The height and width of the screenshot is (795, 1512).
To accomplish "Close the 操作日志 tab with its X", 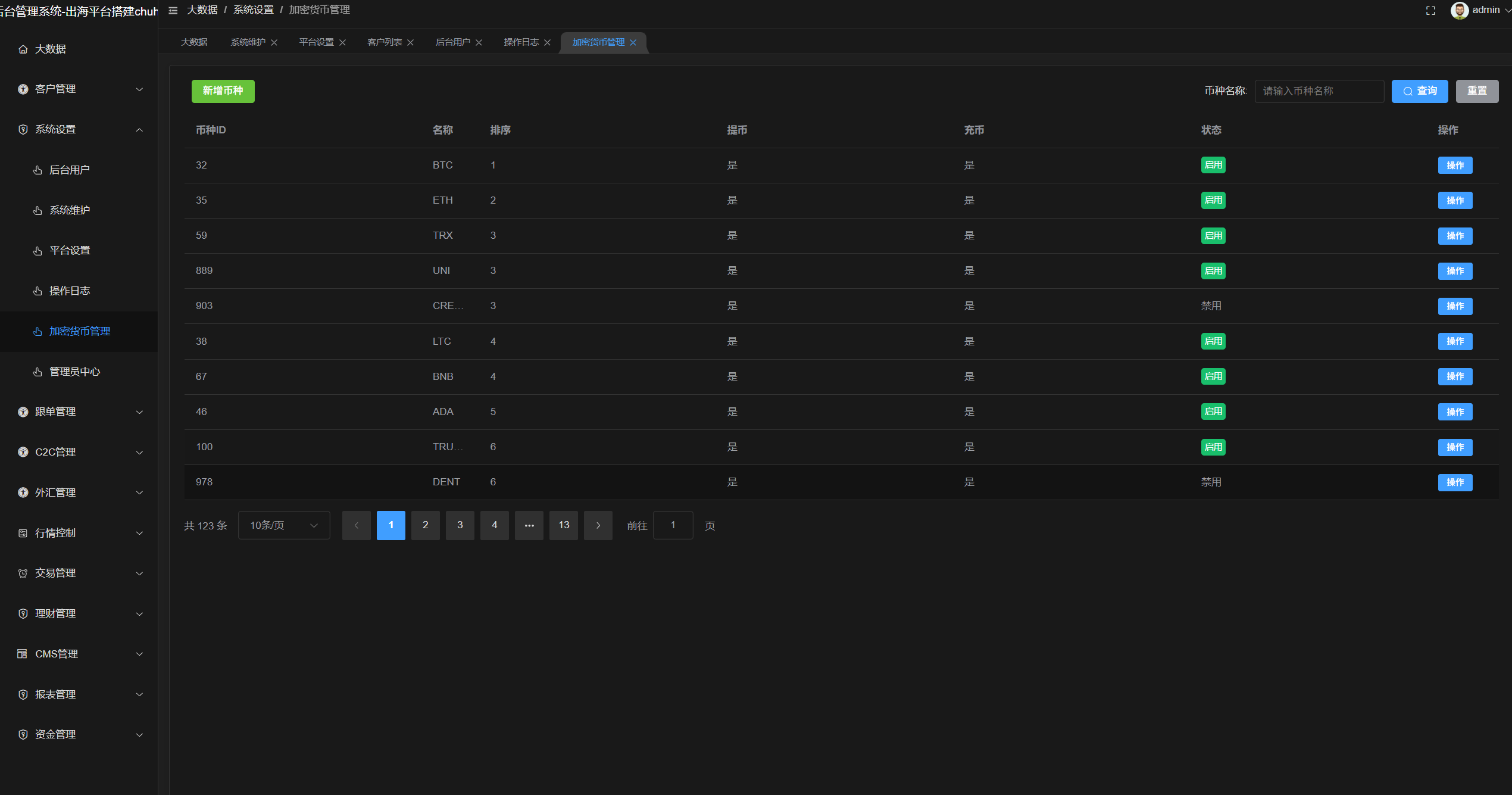I will coord(547,42).
